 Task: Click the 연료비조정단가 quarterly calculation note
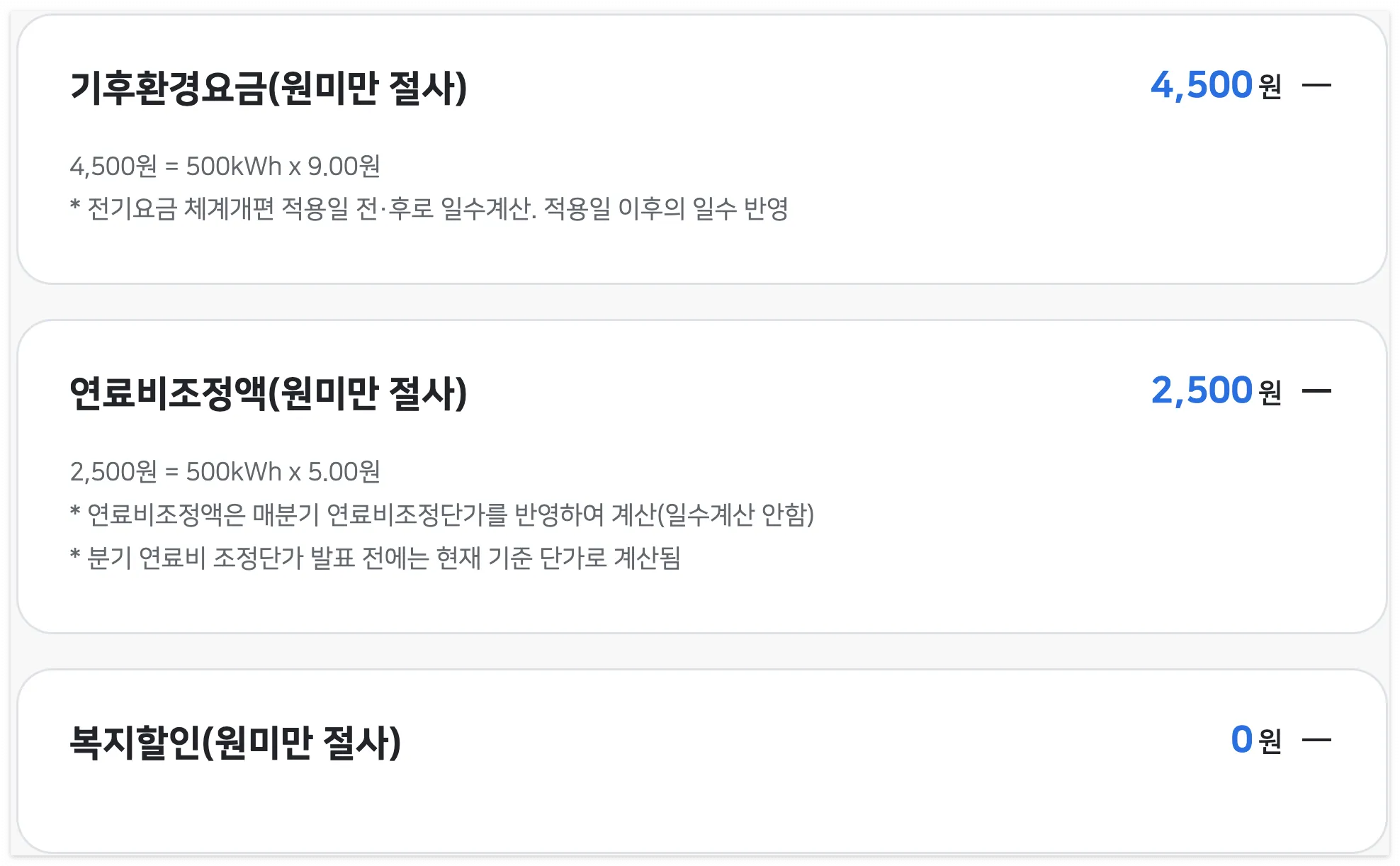coord(445,515)
